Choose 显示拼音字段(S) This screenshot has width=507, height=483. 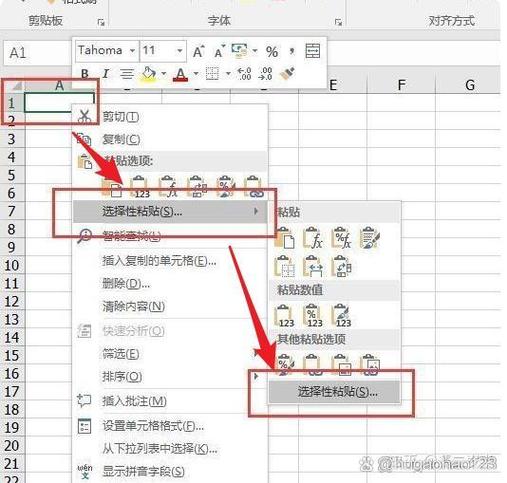[170, 471]
